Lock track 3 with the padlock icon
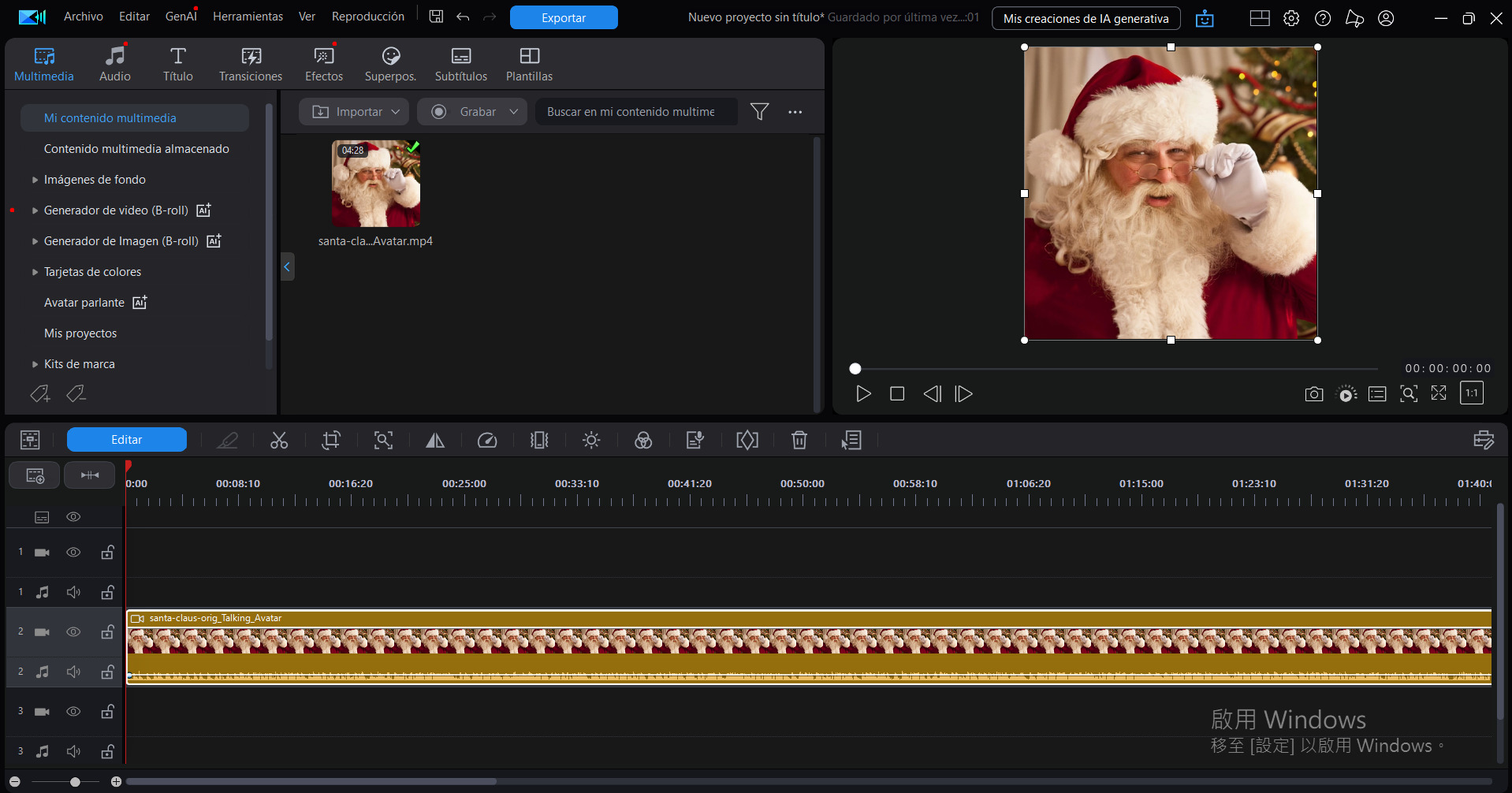This screenshot has height=793, width=1512. [x=107, y=710]
